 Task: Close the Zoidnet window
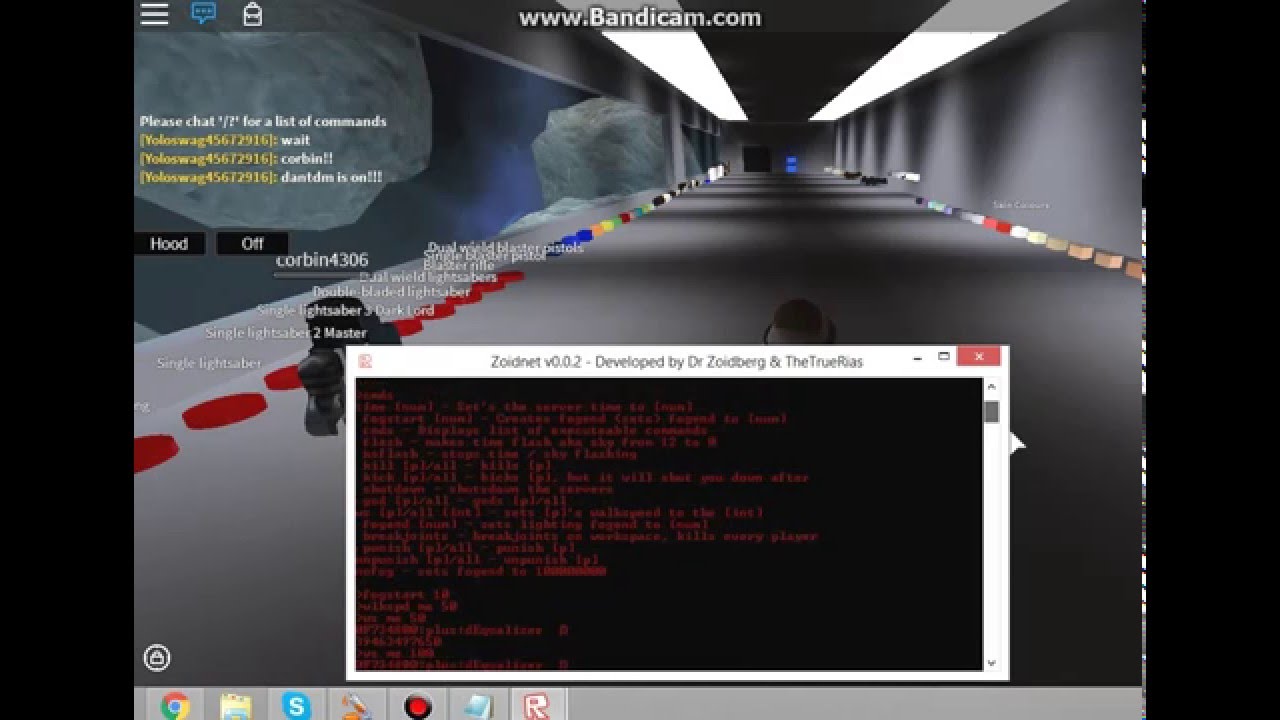(x=978, y=356)
